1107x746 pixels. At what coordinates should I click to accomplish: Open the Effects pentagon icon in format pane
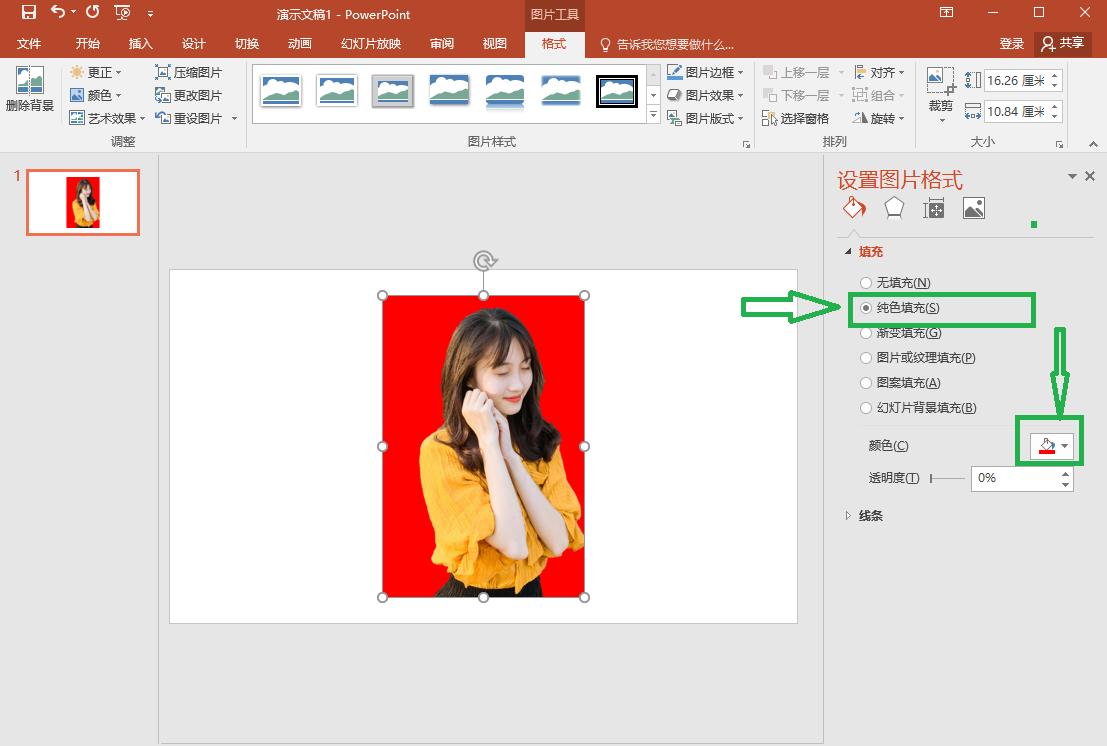pyautogui.click(x=893, y=207)
